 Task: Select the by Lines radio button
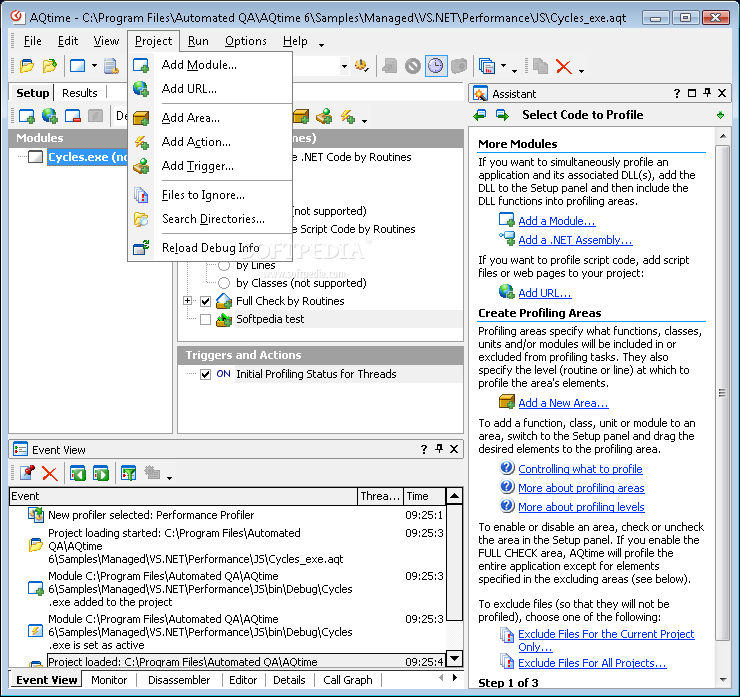pyautogui.click(x=224, y=266)
